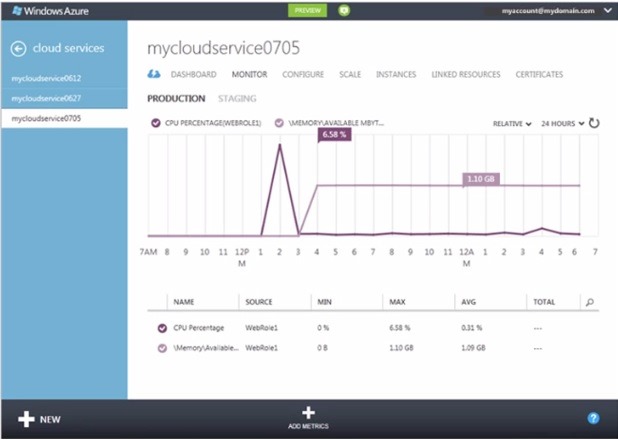618x440 pixels.
Task: Click the CPU Percentage metric name
Action: [x=199, y=328]
